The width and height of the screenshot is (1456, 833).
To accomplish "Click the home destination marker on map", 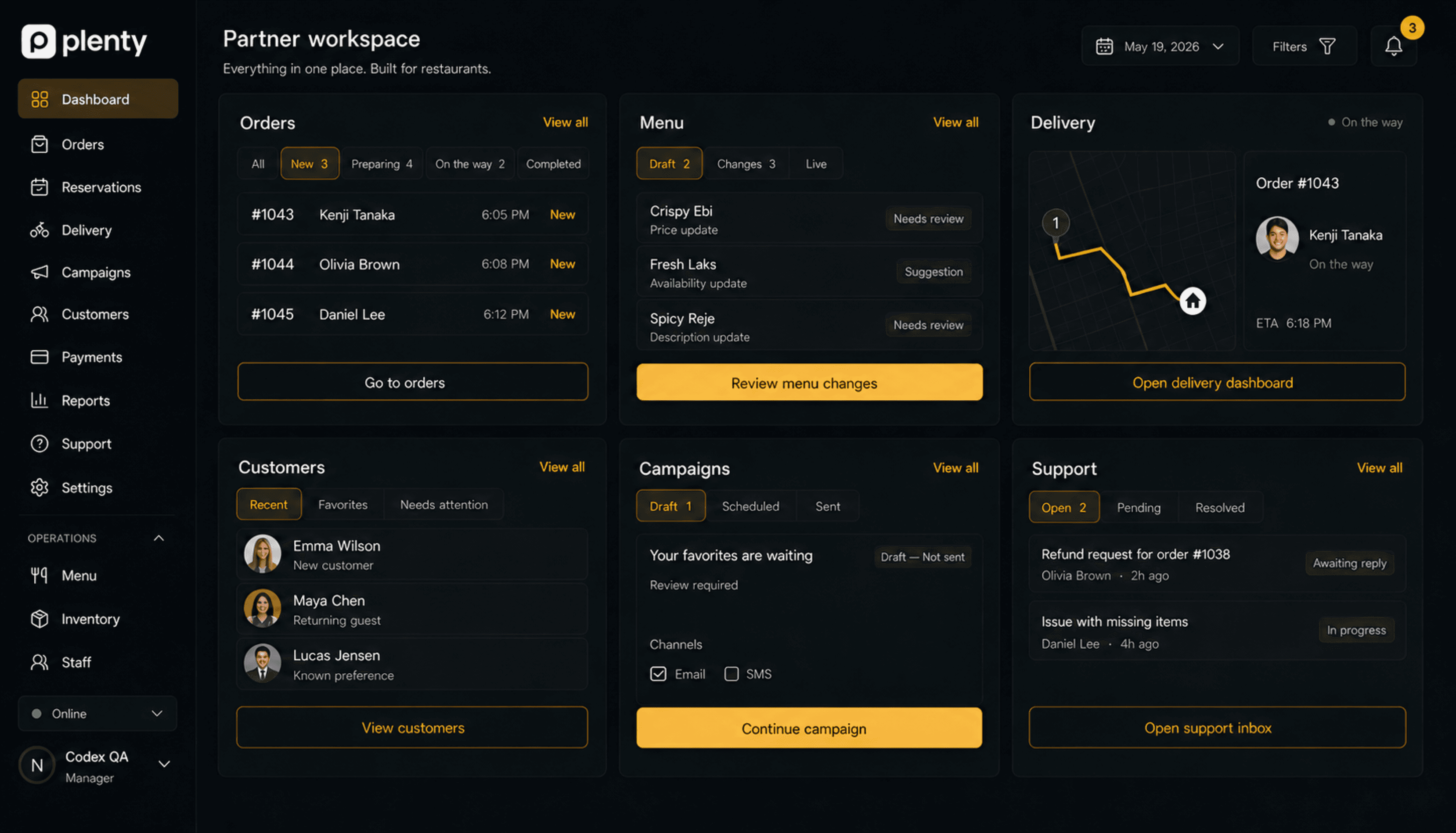I will click(1193, 300).
